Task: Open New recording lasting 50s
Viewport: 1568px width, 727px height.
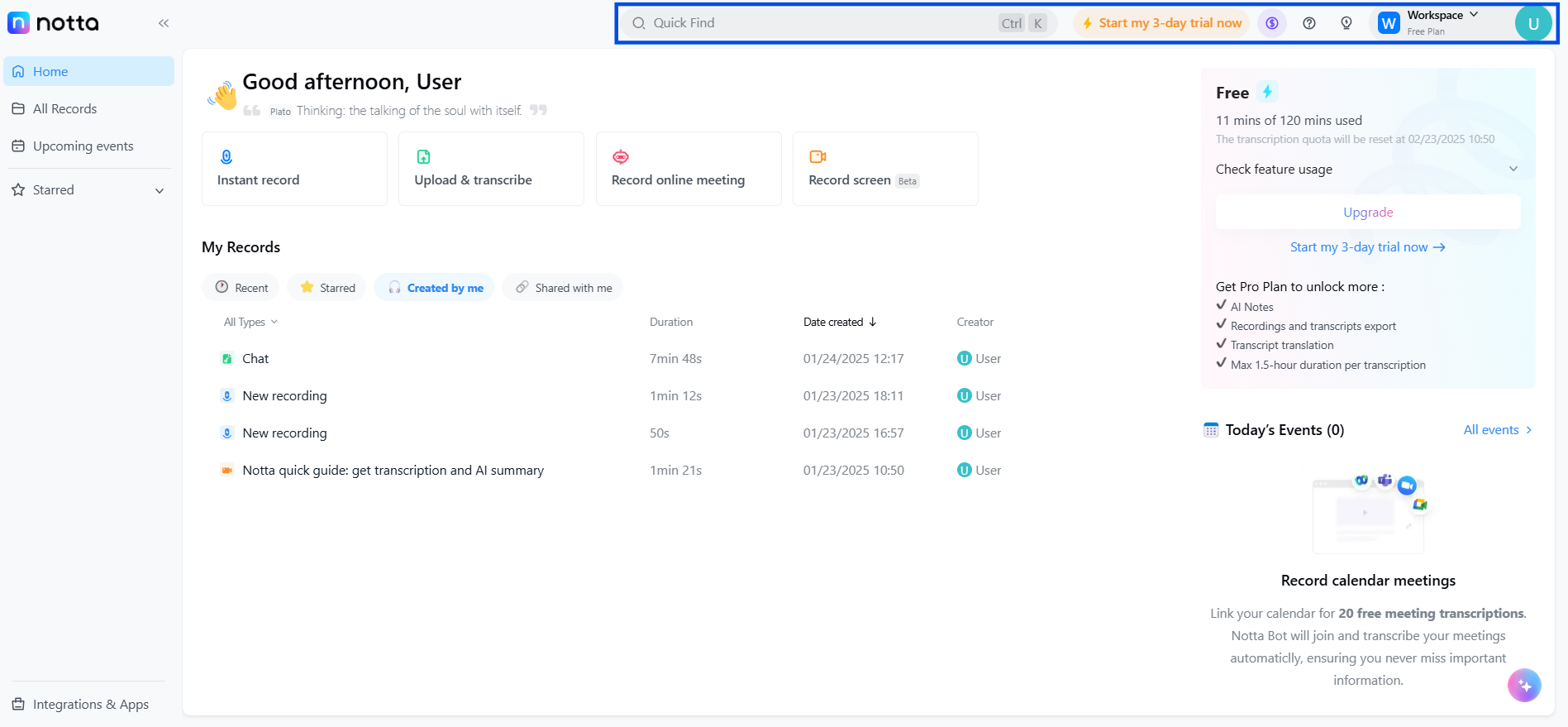Action: click(284, 433)
